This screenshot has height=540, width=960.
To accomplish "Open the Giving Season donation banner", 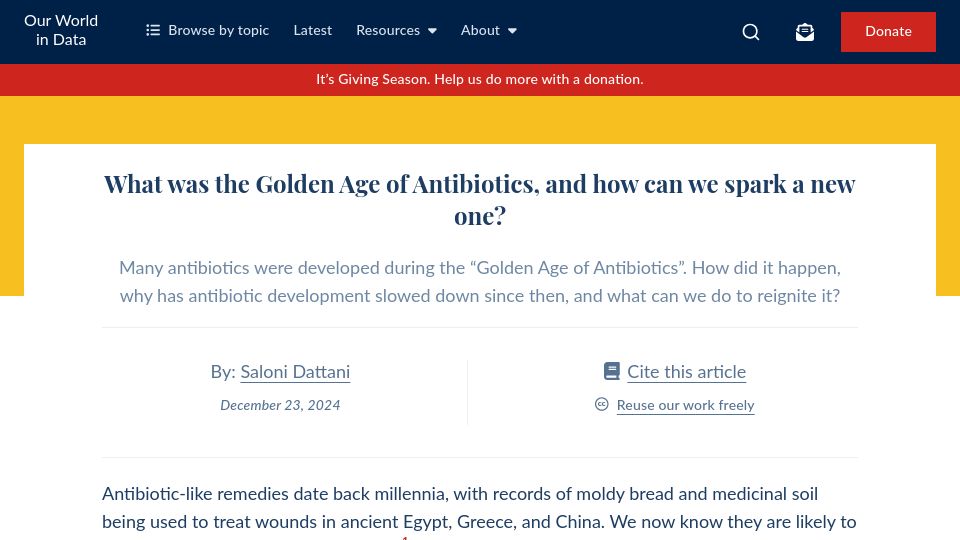I will click(x=480, y=80).
